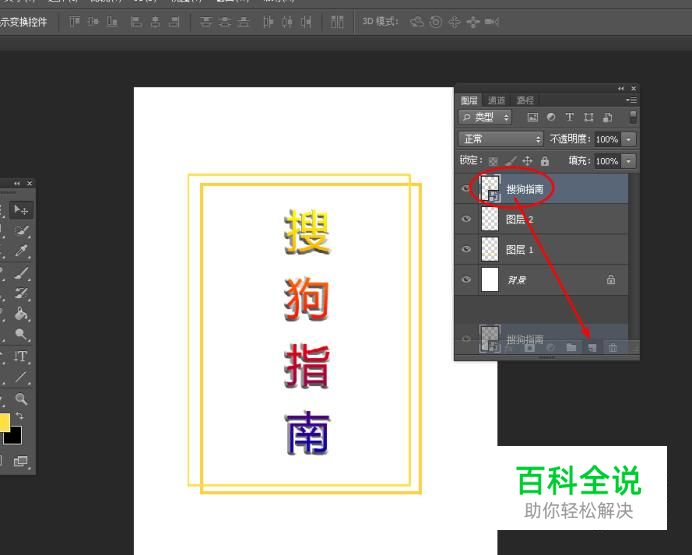Open the 不透明度 opacity slider arrow
The width and height of the screenshot is (692, 555).
(628, 139)
